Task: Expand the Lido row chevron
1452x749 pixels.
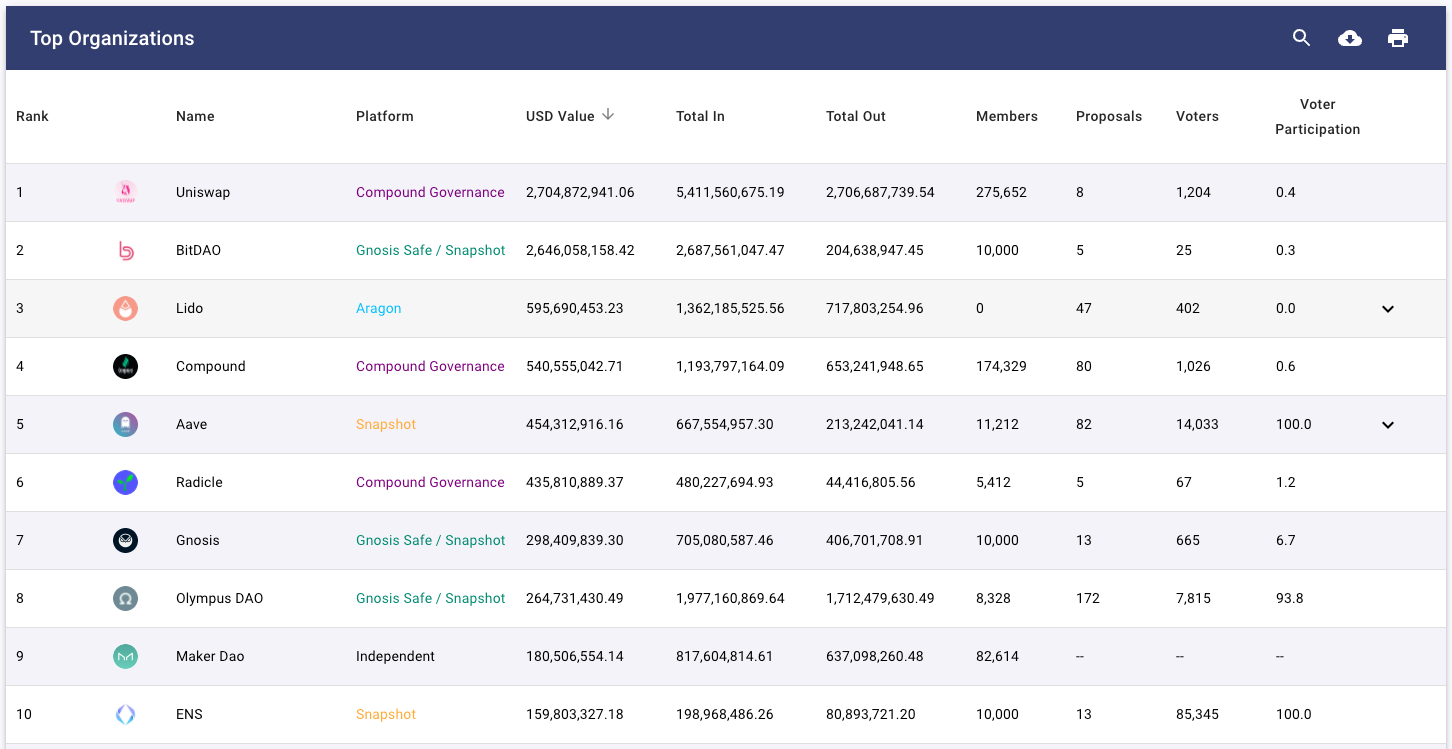Action: tap(1388, 308)
